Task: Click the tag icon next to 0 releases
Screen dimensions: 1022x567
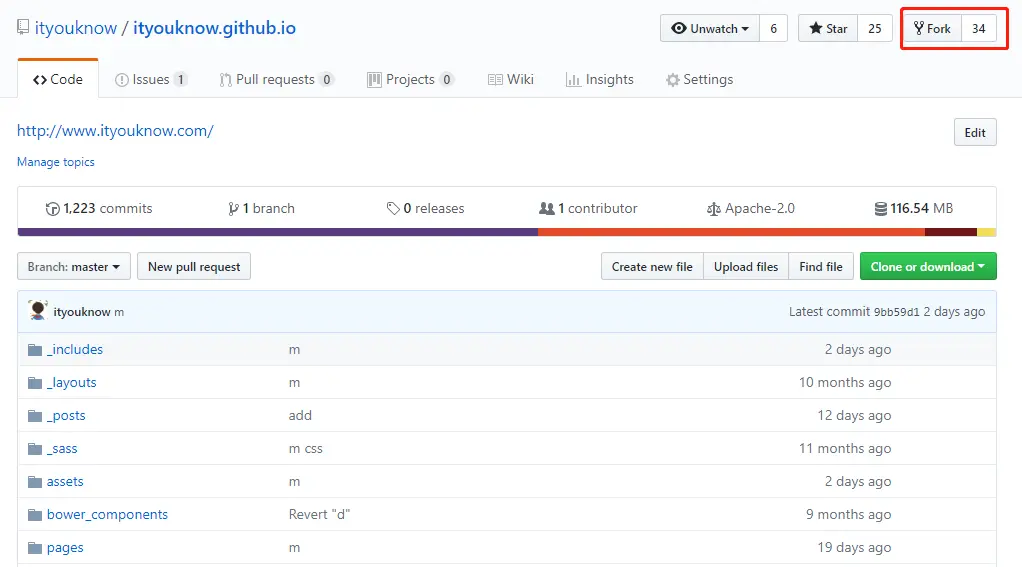Action: (x=393, y=209)
